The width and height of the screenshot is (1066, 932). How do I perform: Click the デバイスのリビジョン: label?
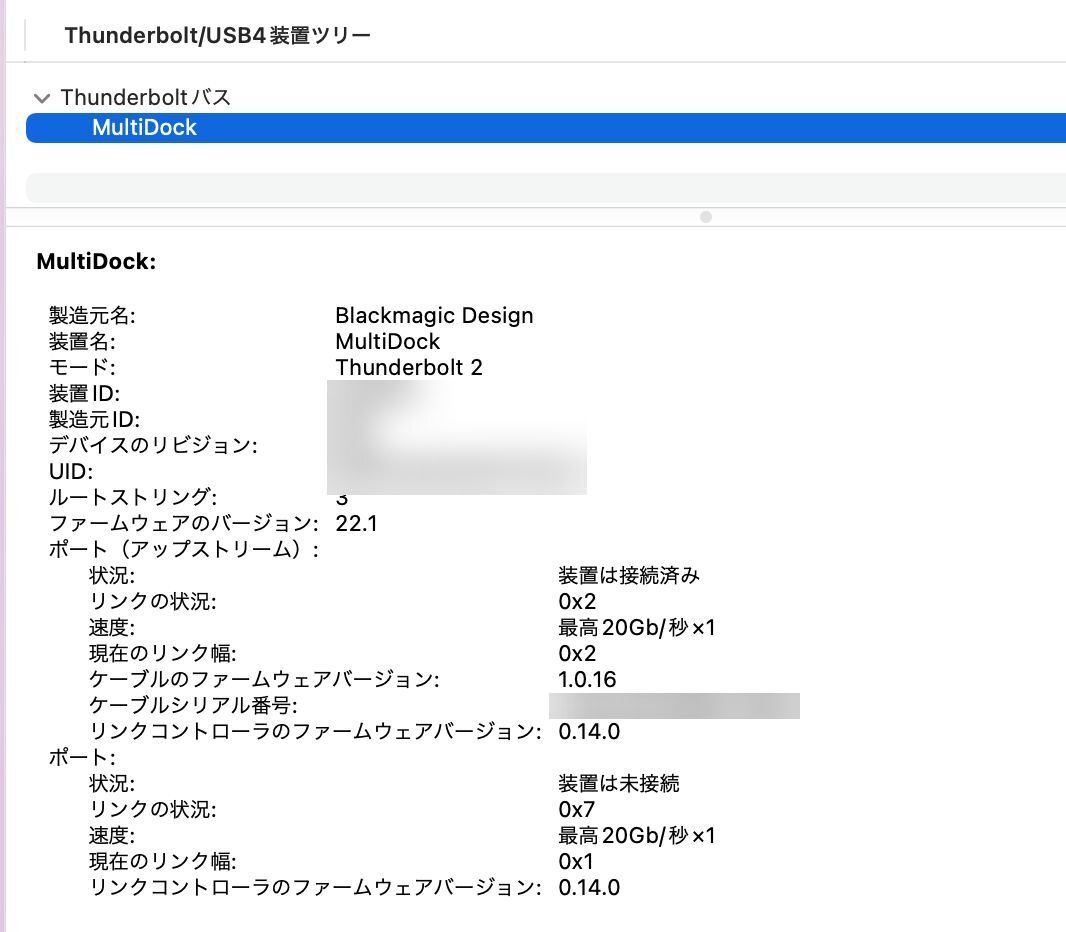[x=154, y=445]
